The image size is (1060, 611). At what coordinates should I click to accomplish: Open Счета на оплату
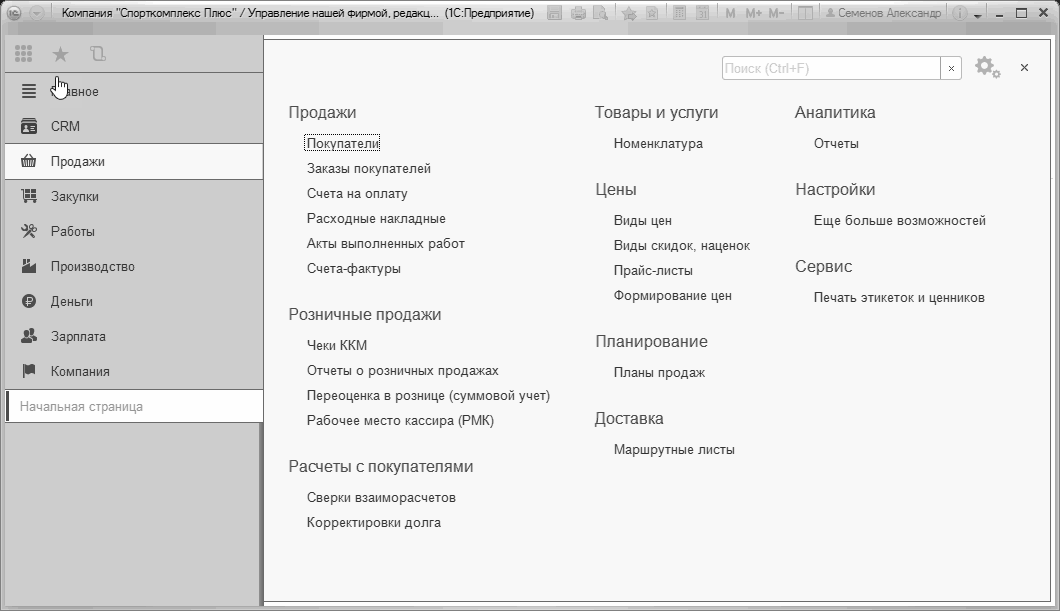[x=357, y=193]
